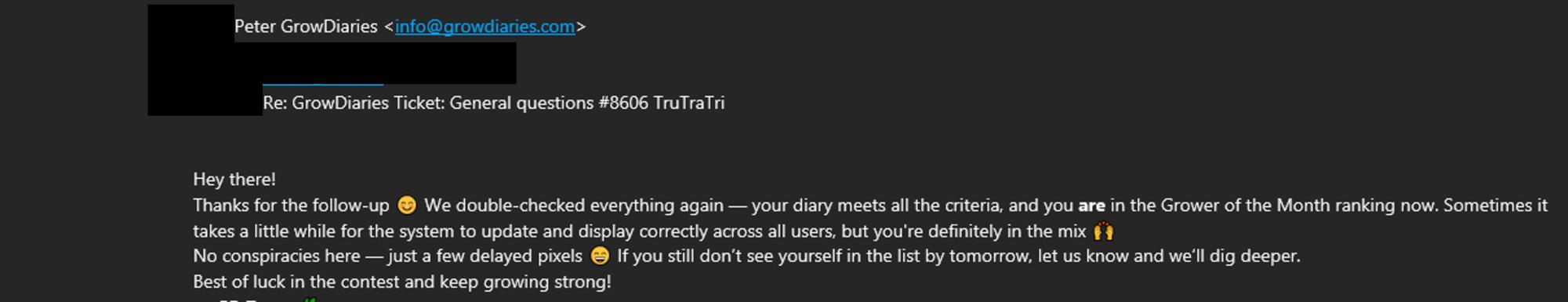
Task: Click the redacted sender avatar block
Action: point(191,60)
